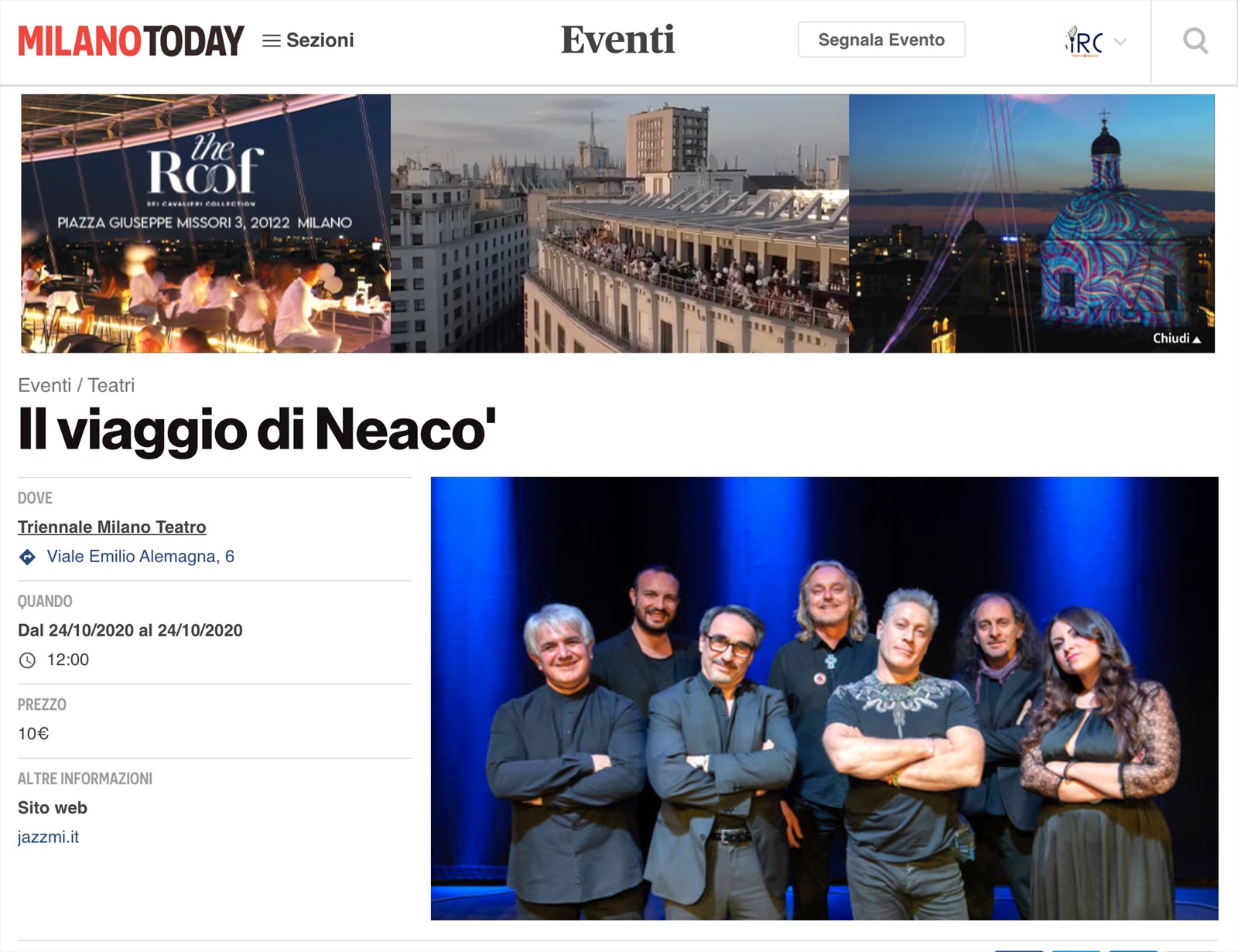
Task: Open the Viale Emilio Alemagna, 6 address link
Action: pos(141,556)
